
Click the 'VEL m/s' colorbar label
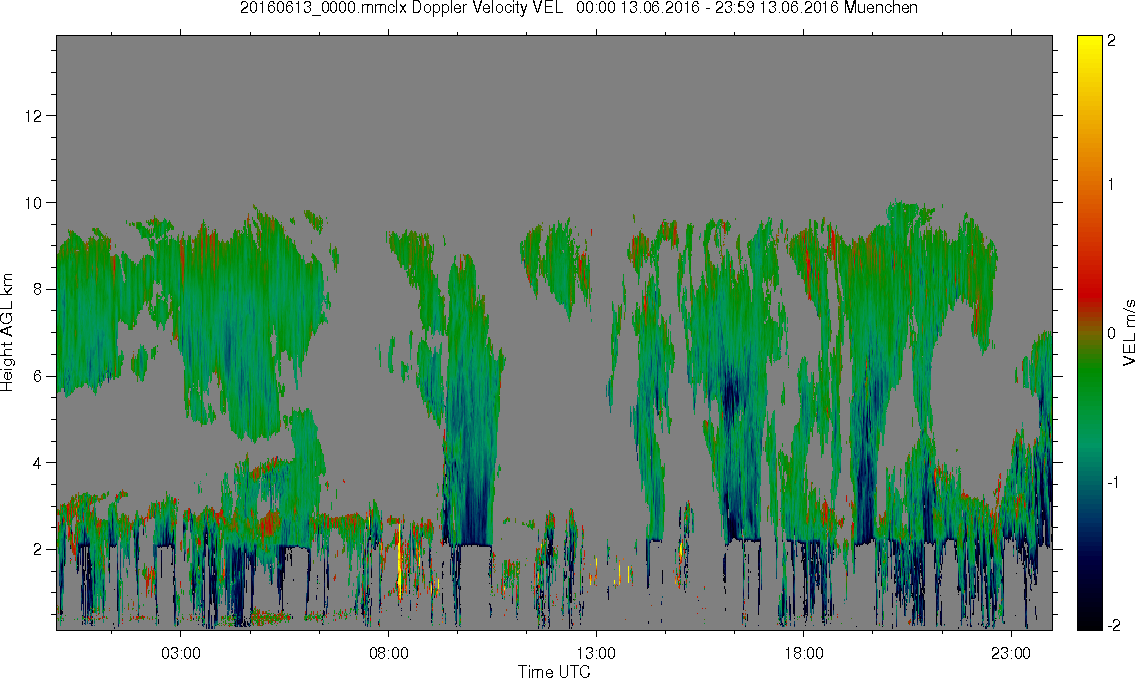pos(1128,332)
